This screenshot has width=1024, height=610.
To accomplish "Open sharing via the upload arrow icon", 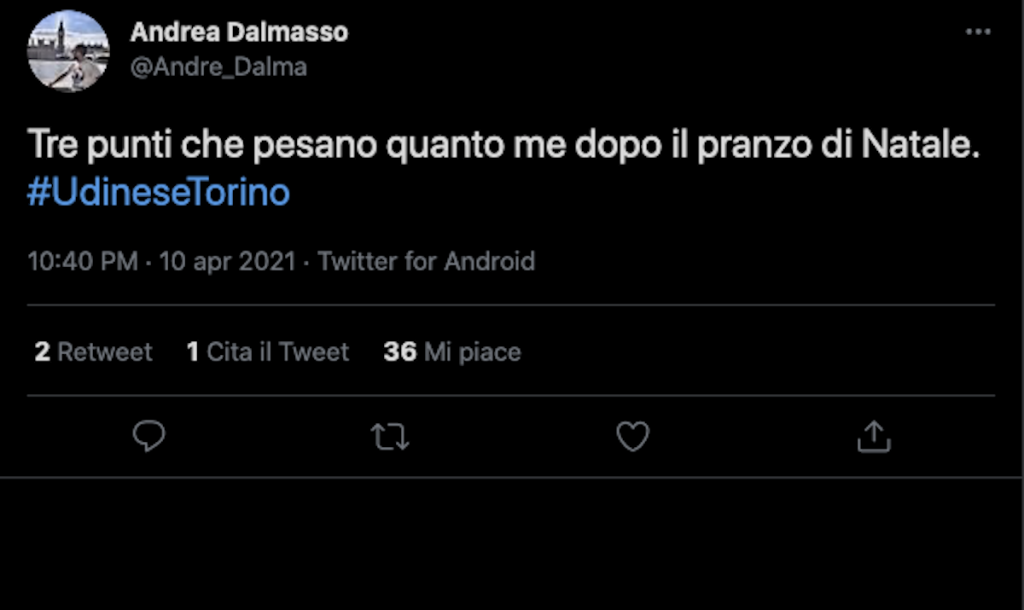I will (x=874, y=435).
